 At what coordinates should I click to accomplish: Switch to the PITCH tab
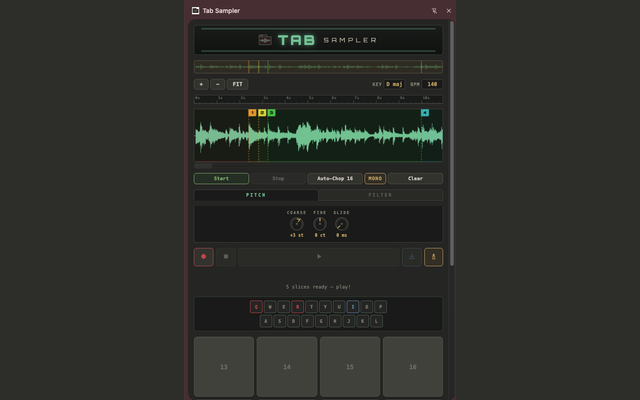pyautogui.click(x=256, y=195)
